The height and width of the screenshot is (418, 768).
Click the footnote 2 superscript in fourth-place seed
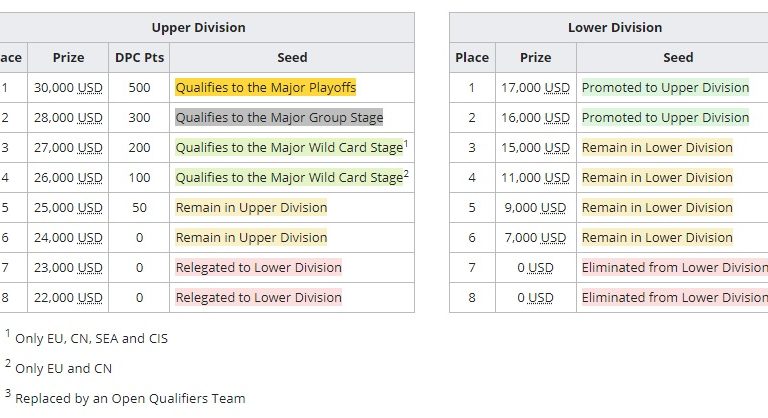(406, 174)
